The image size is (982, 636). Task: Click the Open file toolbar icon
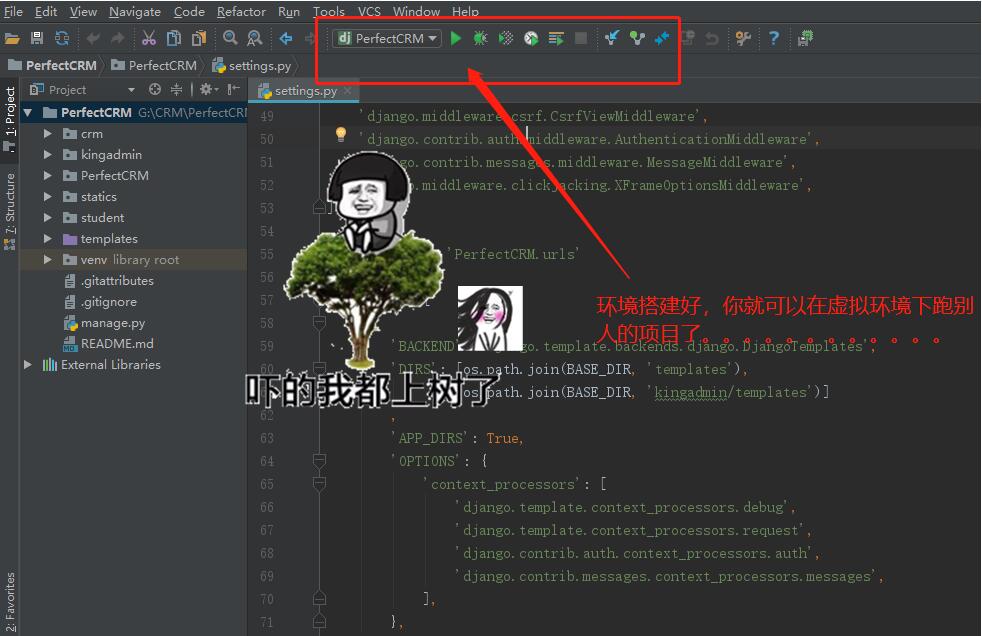[x=12, y=38]
